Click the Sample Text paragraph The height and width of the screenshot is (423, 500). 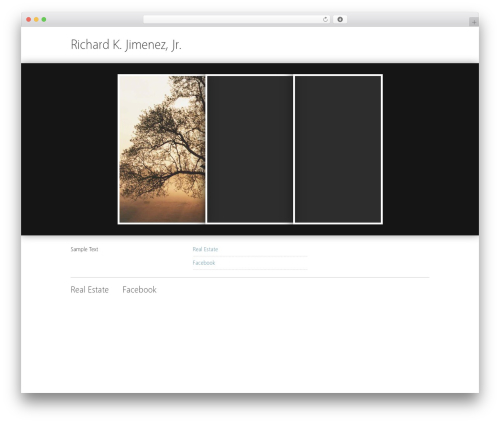[84, 249]
